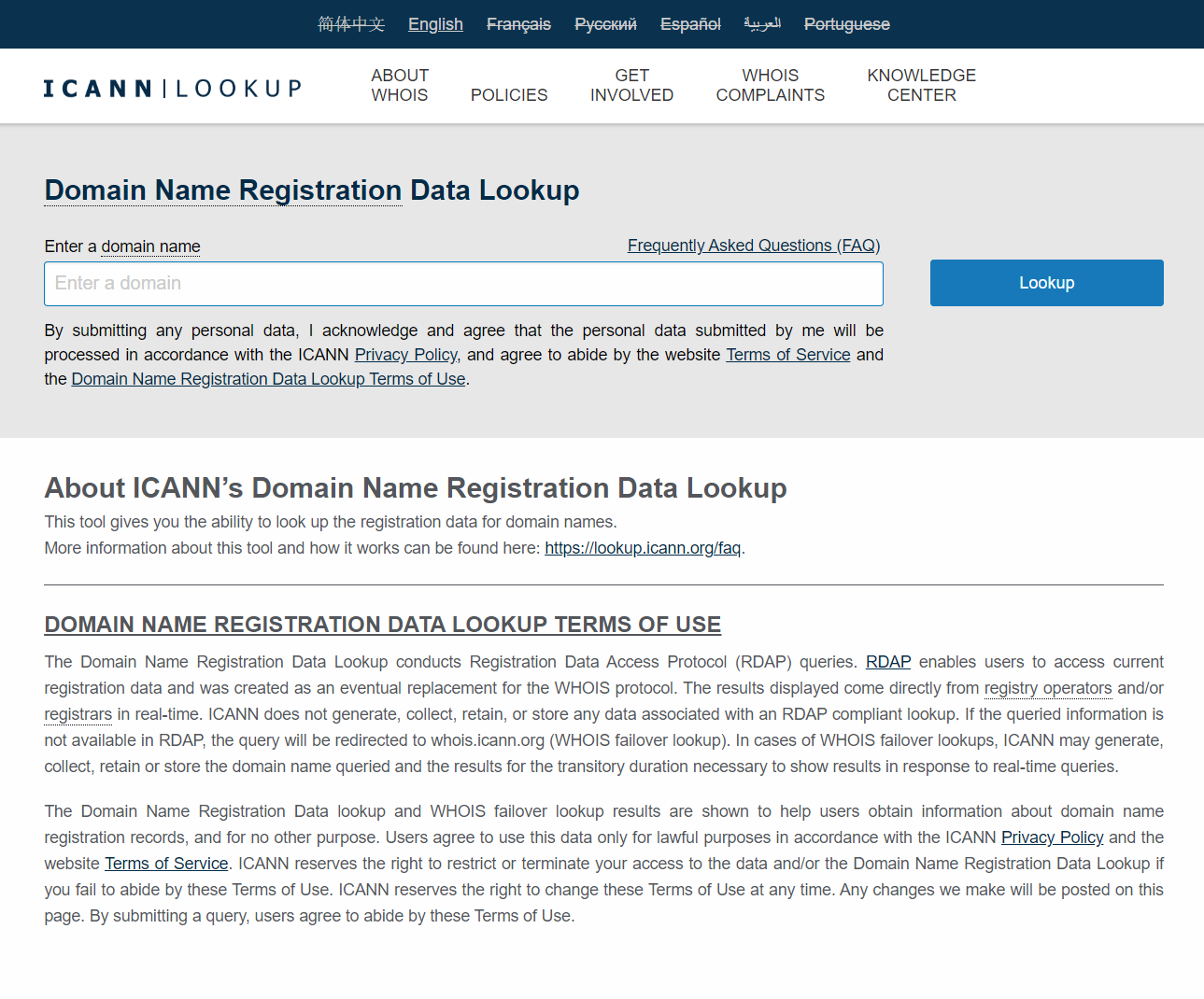Screen dimensions: 1204x999
Task: Click the About ICANN's Domain Name Registration Data Lookup heading
Action: (416, 488)
